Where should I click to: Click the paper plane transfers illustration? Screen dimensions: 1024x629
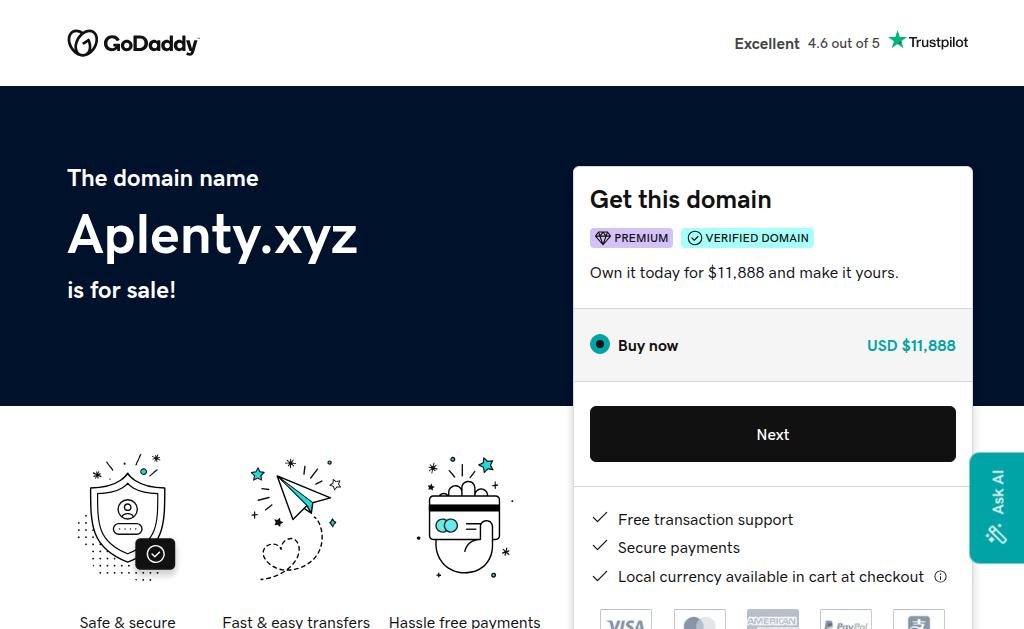[x=296, y=517]
